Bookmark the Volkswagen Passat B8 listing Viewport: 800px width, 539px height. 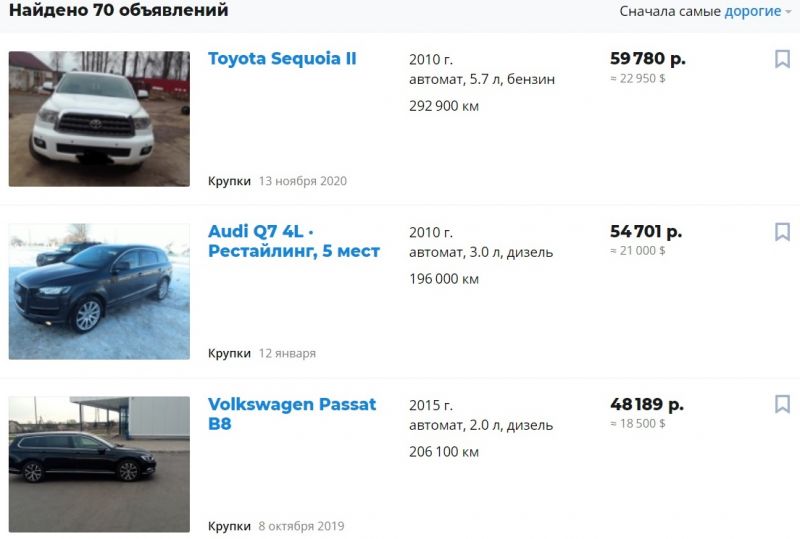point(782,404)
